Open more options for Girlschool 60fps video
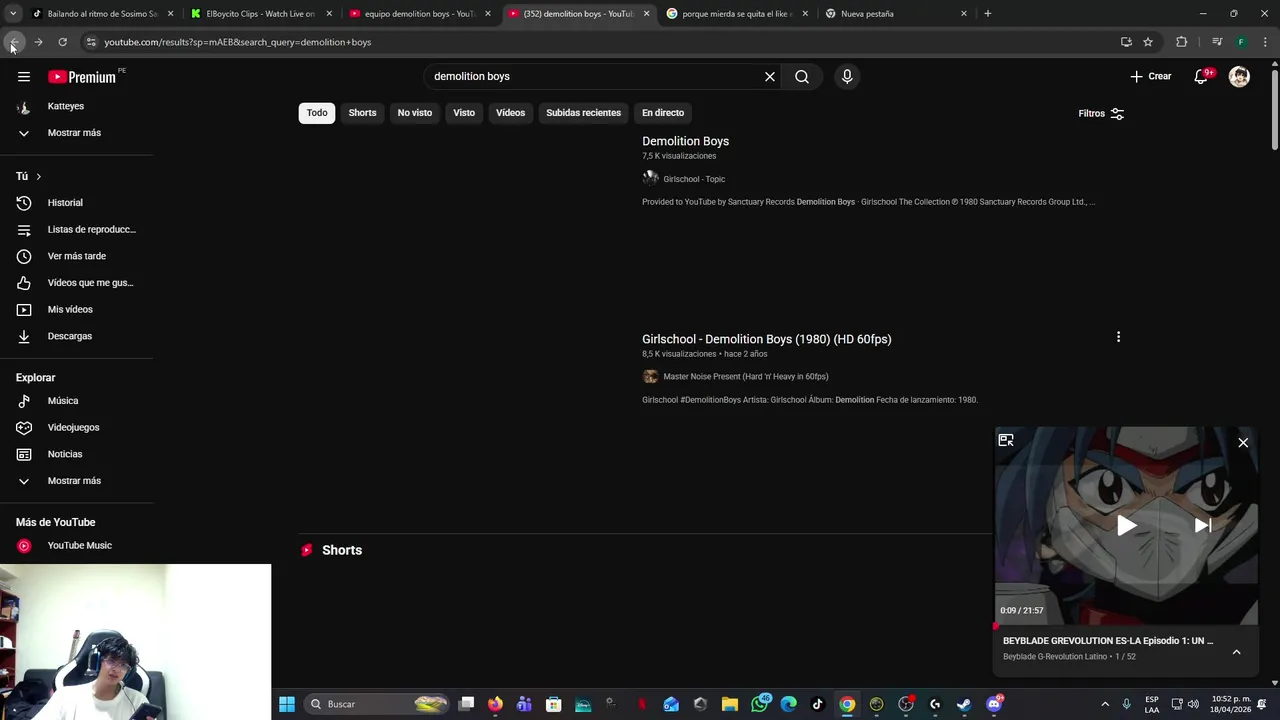 point(1118,337)
